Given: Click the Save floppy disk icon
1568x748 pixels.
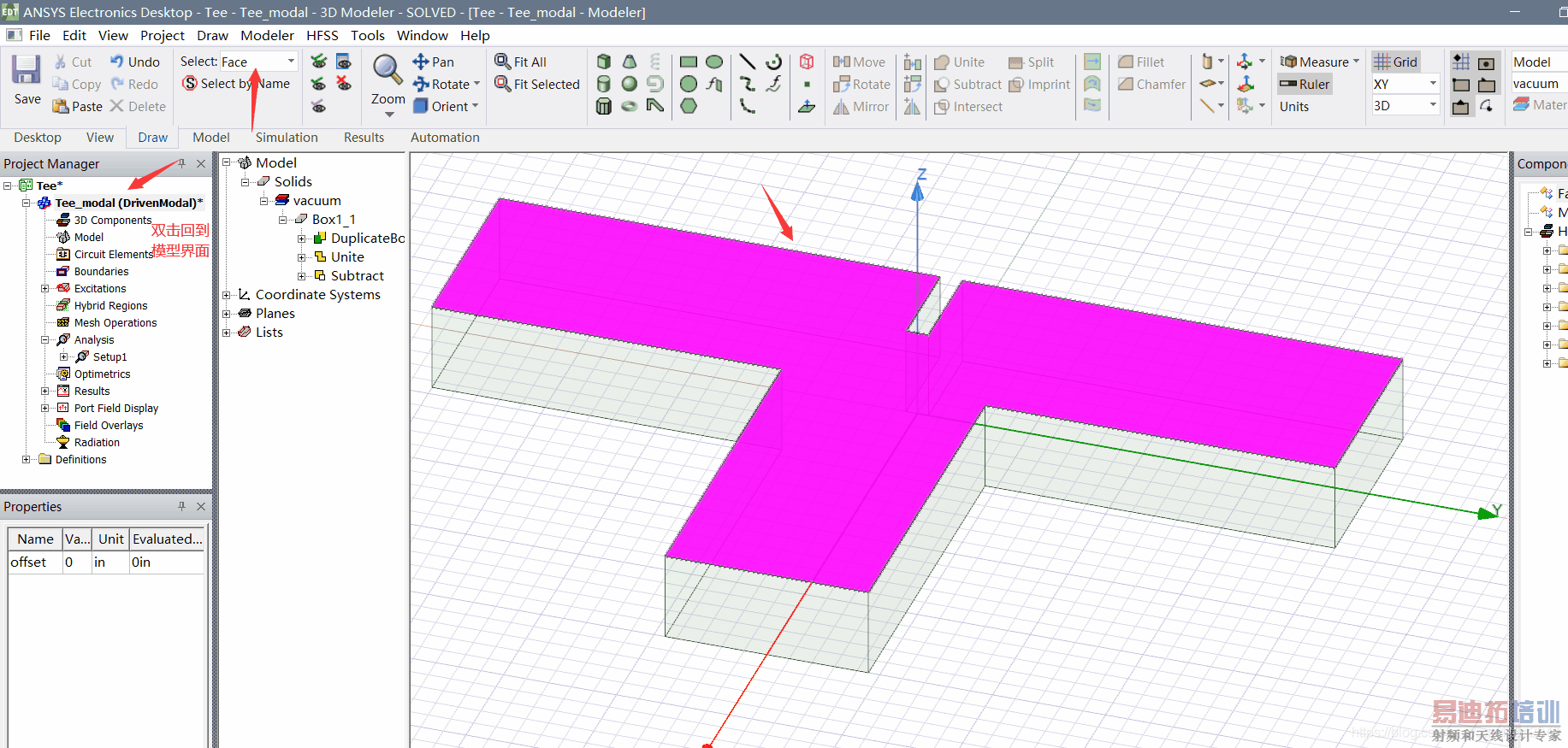Looking at the screenshot, I should [x=27, y=69].
